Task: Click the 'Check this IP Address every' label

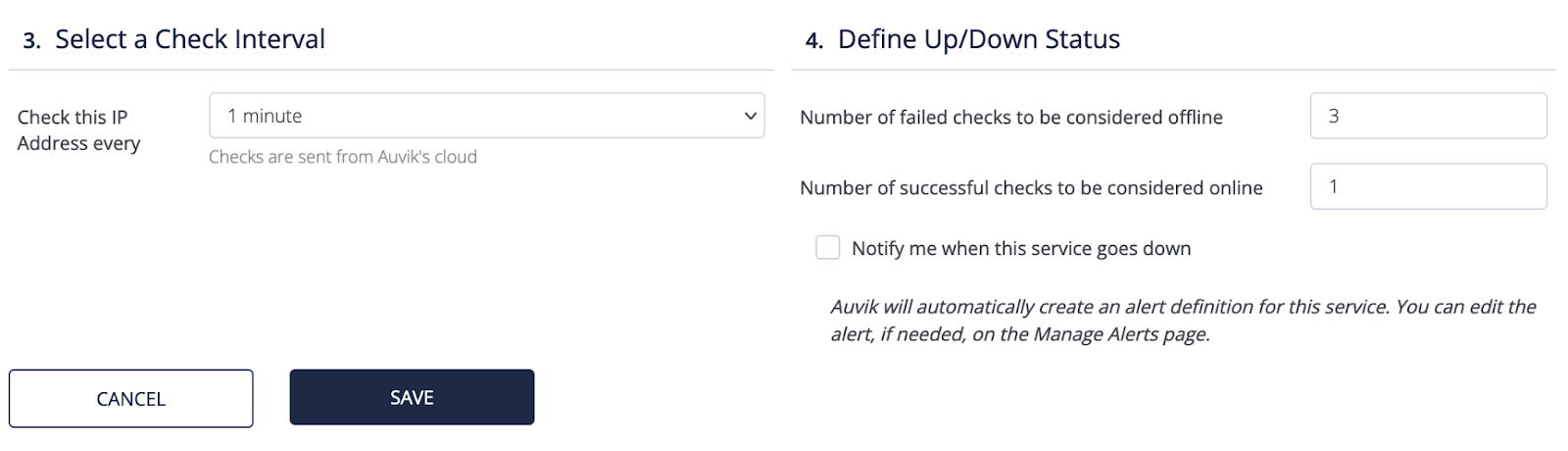Action: pos(78,129)
